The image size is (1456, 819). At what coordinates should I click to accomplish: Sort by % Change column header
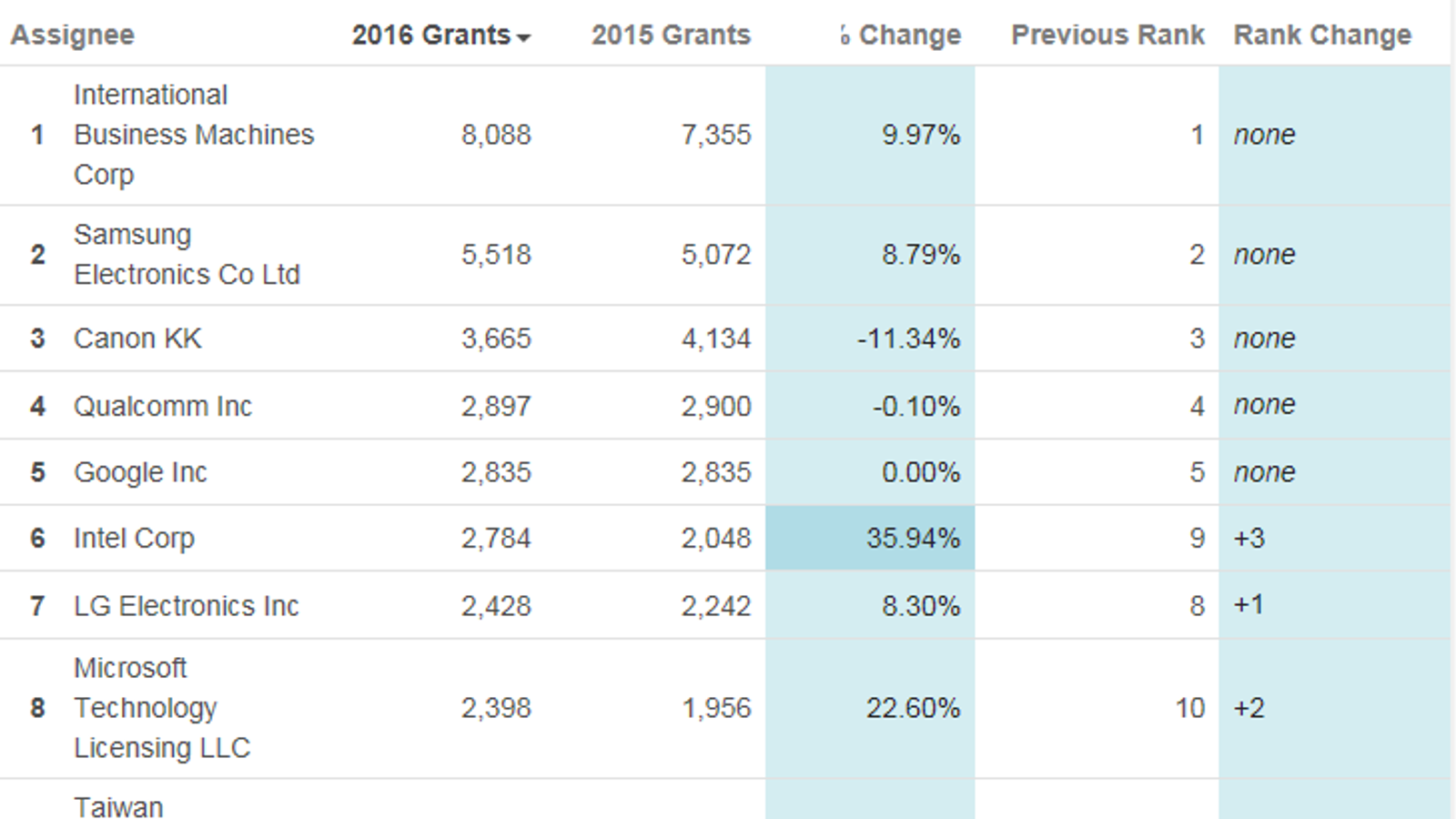coord(900,35)
